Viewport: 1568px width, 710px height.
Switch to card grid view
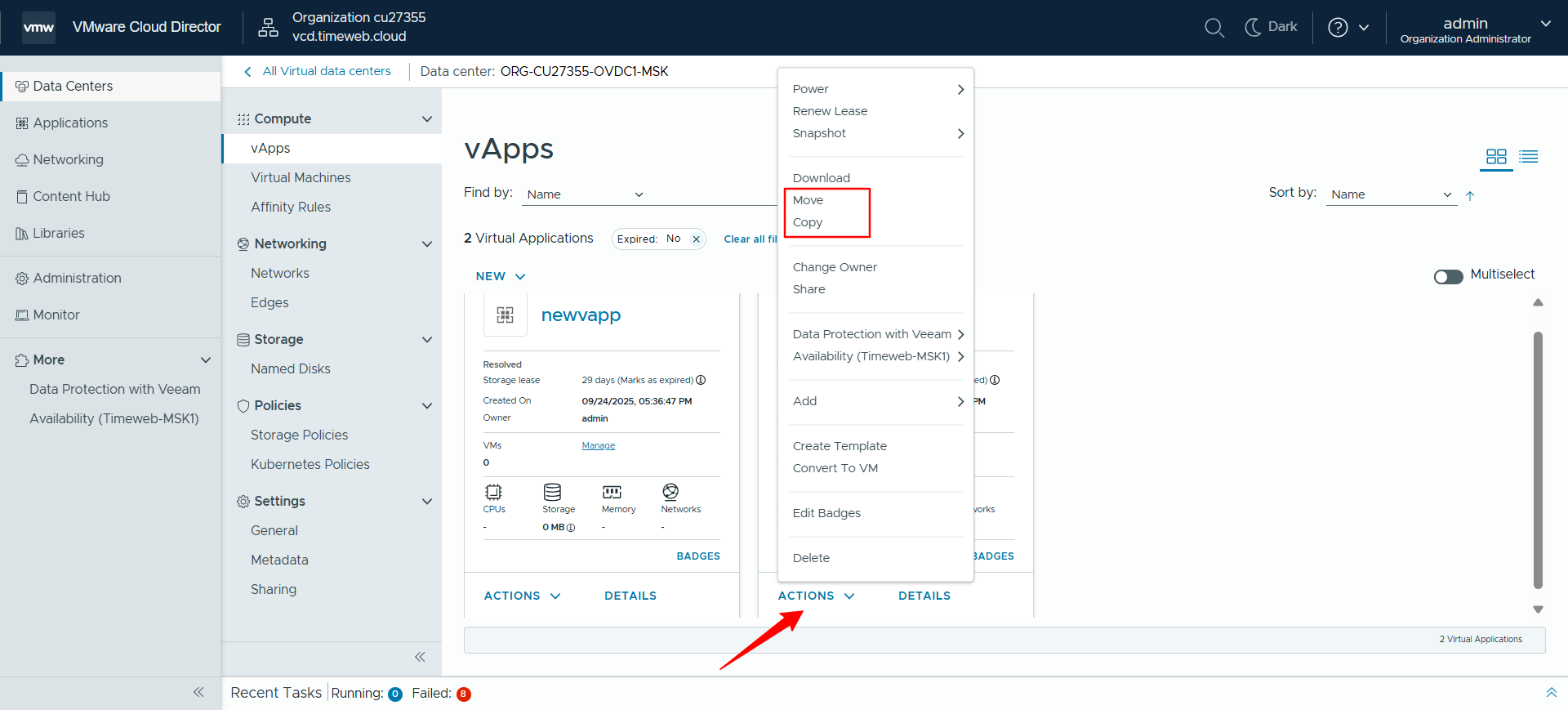click(1496, 156)
